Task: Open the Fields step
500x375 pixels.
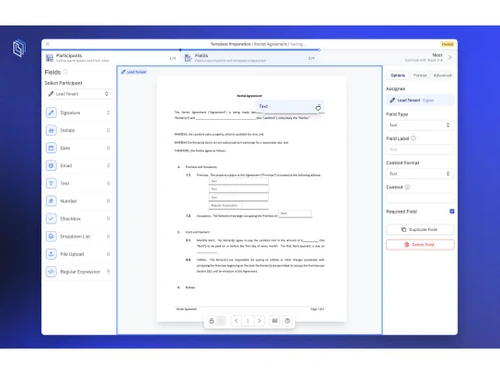Action: click(x=249, y=58)
